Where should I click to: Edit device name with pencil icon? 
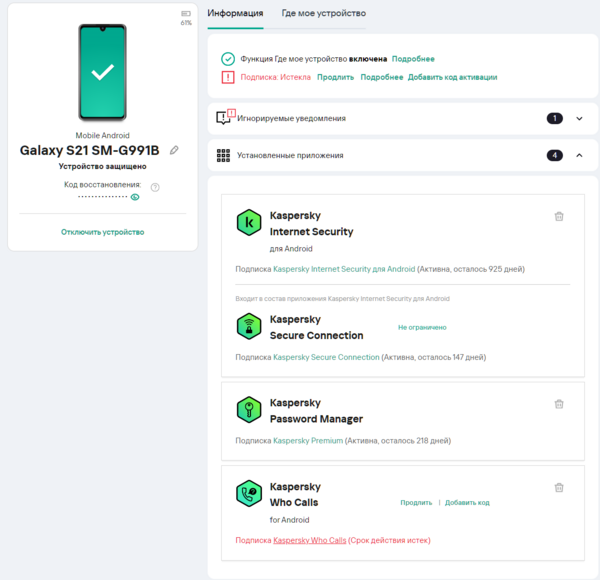click(174, 150)
